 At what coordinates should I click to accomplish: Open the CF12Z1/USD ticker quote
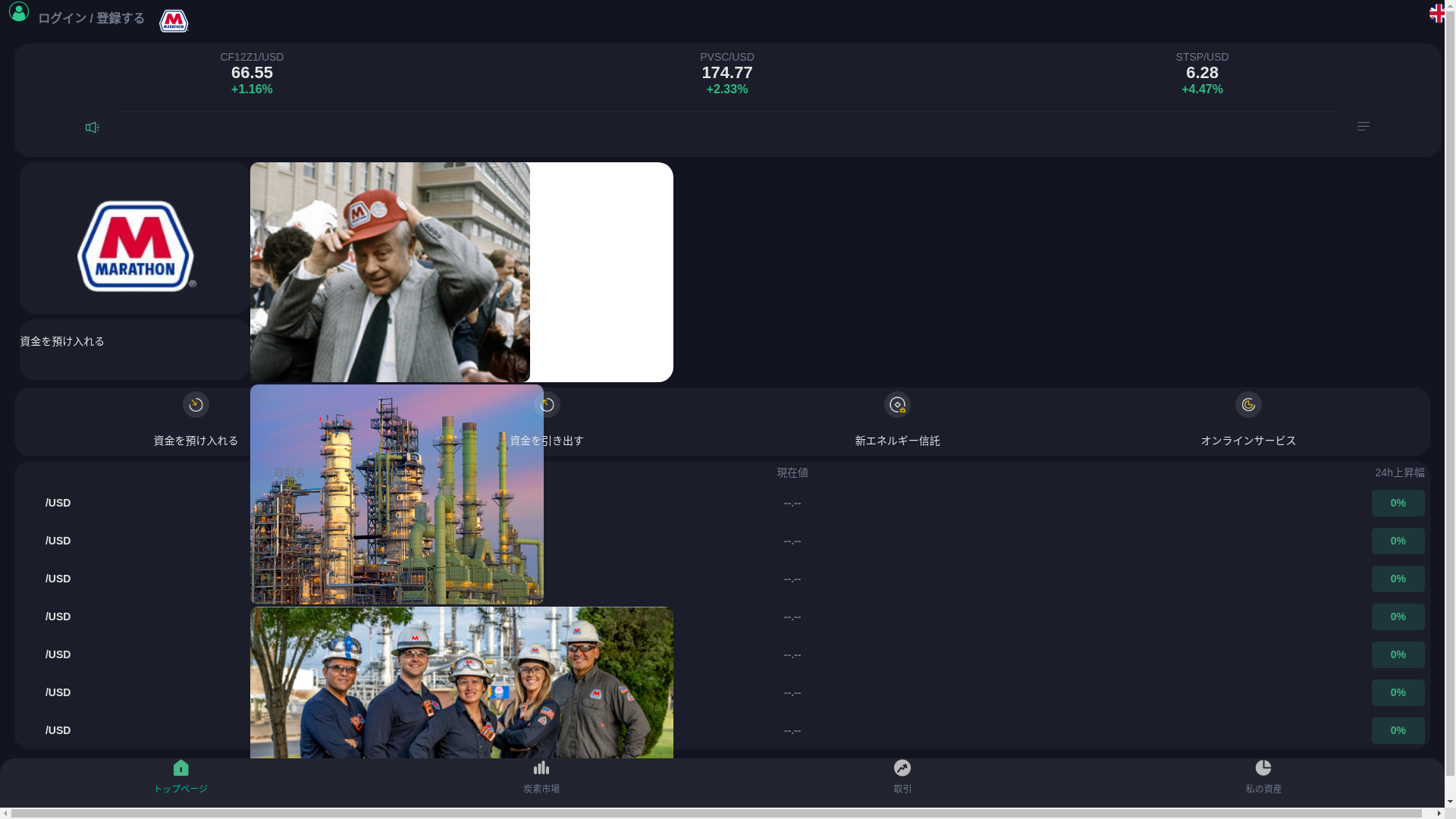252,74
